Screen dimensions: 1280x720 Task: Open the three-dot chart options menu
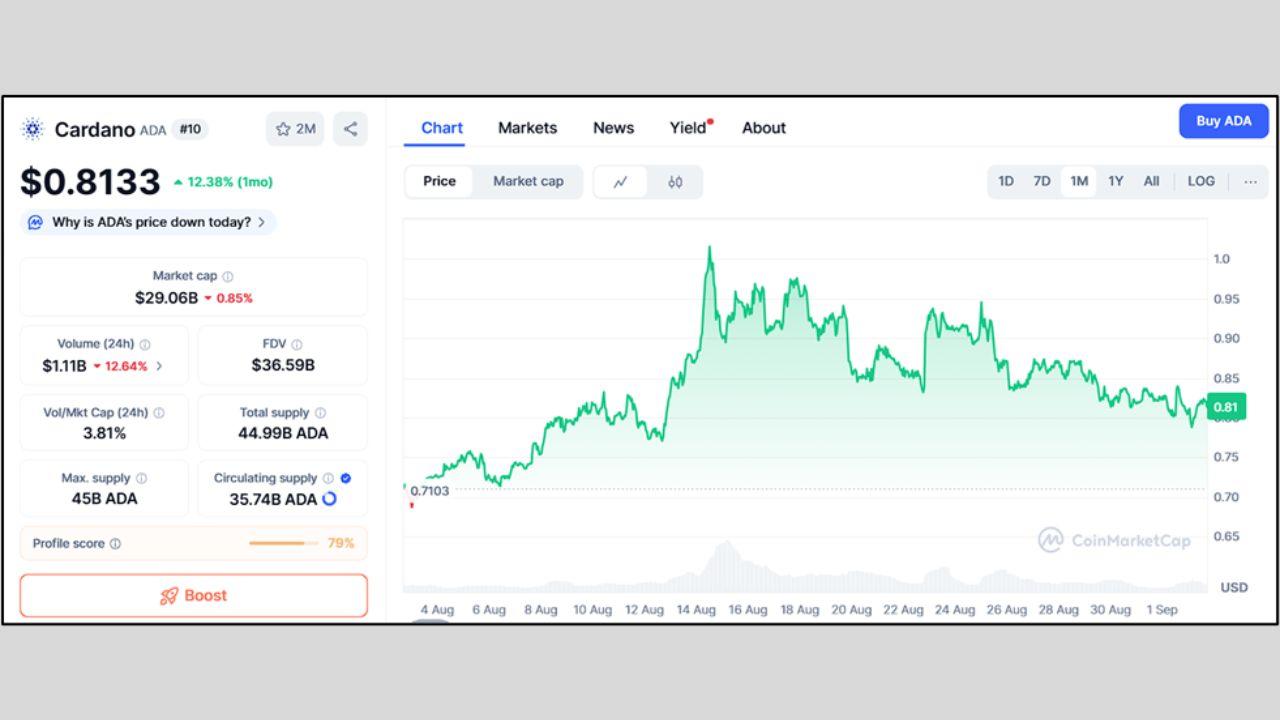pos(1250,181)
